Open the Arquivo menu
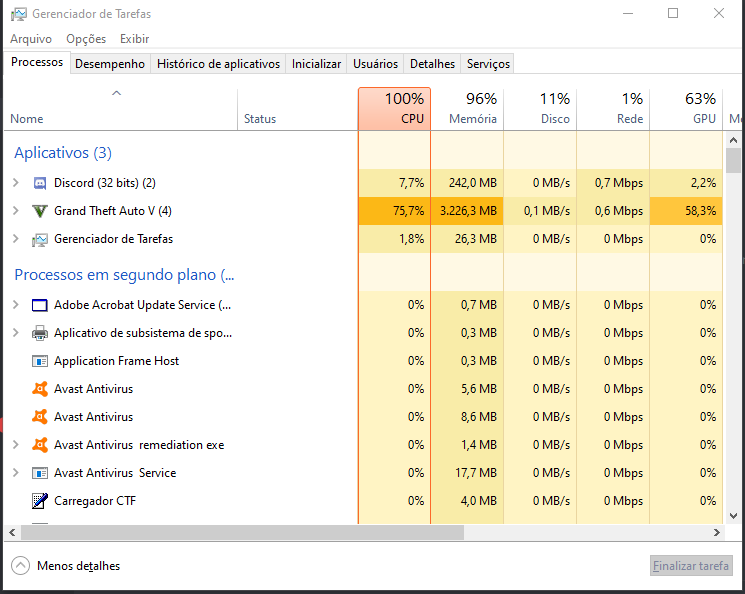This screenshot has width=745, height=594. point(31,39)
